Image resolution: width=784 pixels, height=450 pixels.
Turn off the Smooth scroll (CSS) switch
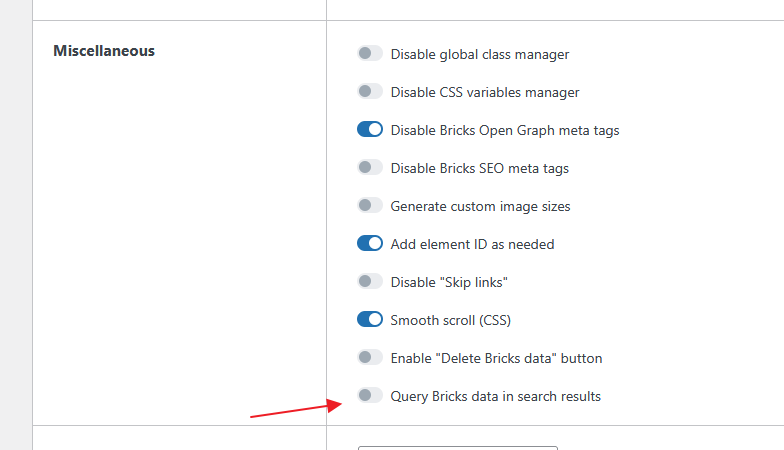click(370, 319)
